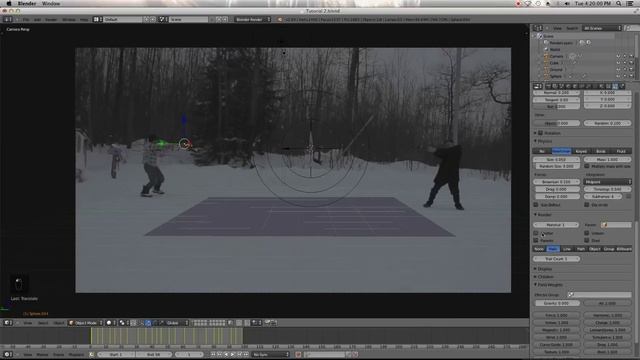Click the timeline editor type icon
Image resolution: width=640 pixels, height=360 pixels.
point(8,354)
